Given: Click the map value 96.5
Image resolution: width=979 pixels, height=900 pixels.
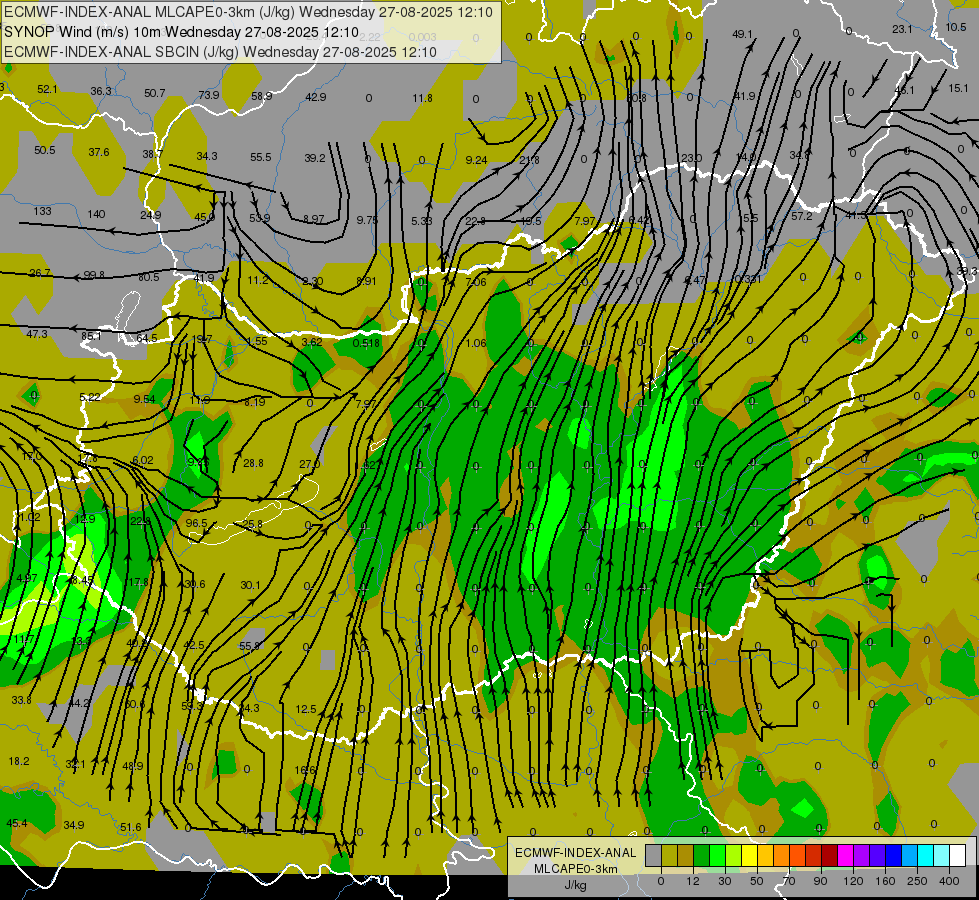Looking at the screenshot, I should pyautogui.click(x=196, y=523).
